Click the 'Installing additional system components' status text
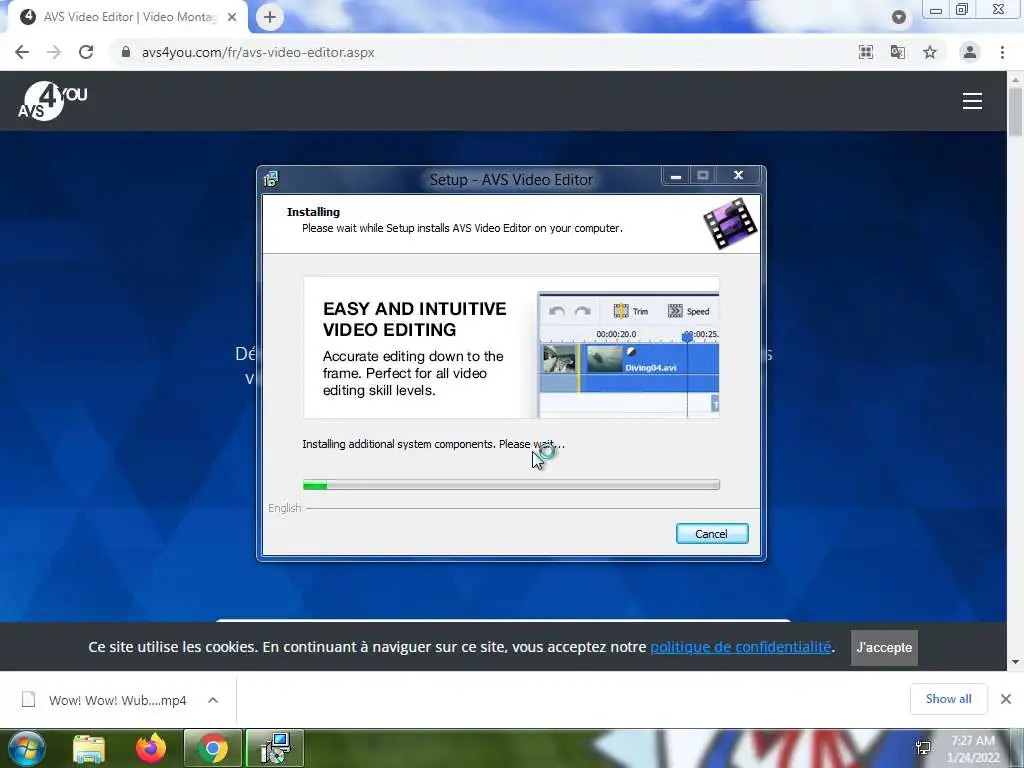 [x=433, y=444]
